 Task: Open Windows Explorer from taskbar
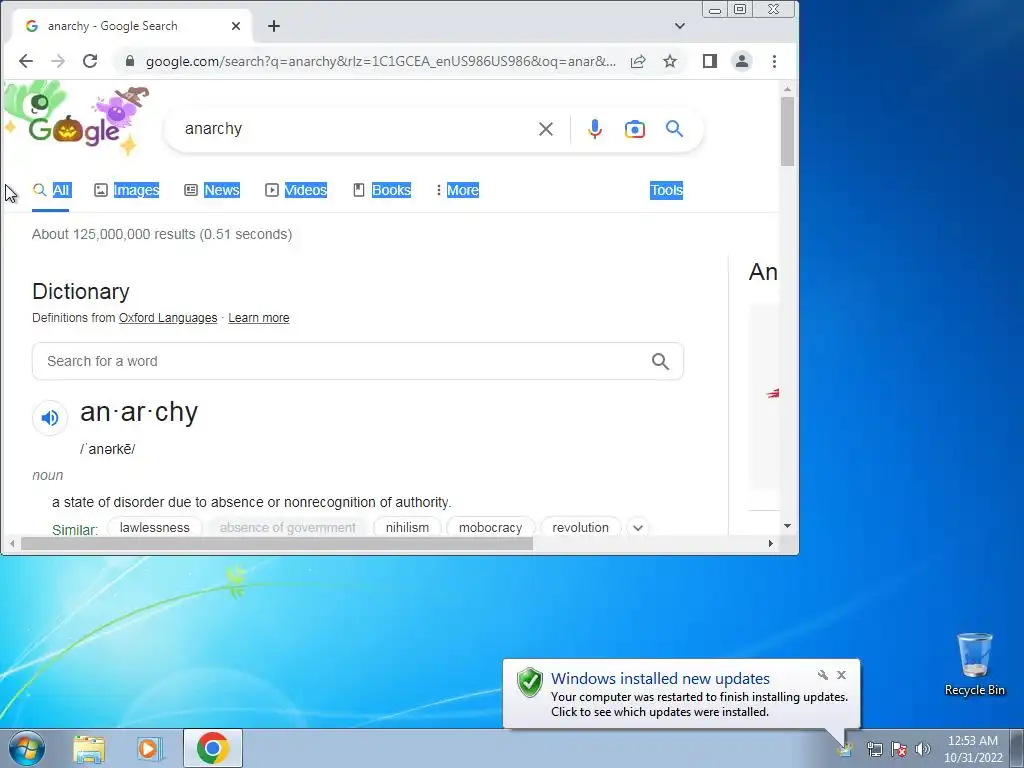tap(89, 749)
